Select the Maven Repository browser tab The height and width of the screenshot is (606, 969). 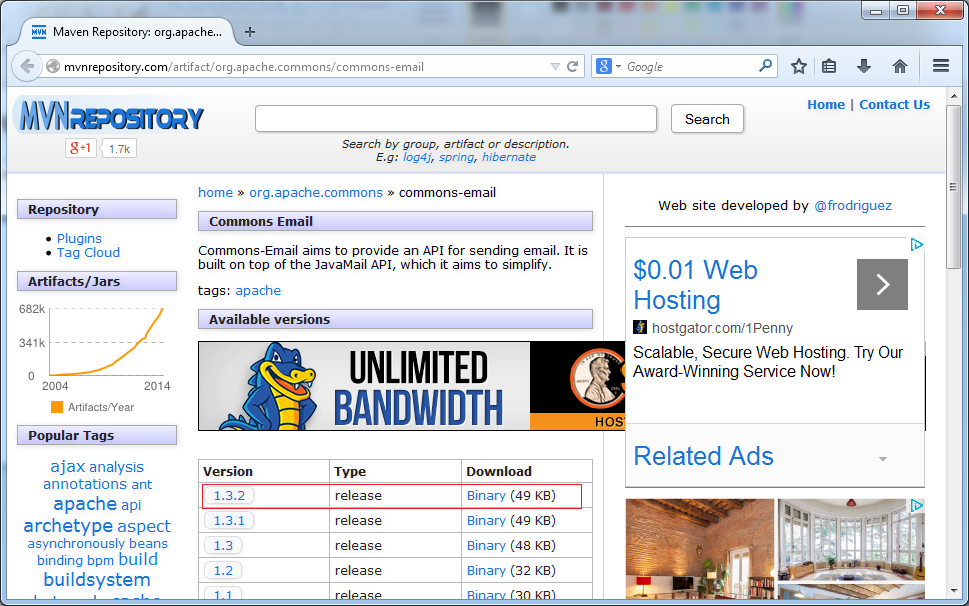click(x=128, y=32)
